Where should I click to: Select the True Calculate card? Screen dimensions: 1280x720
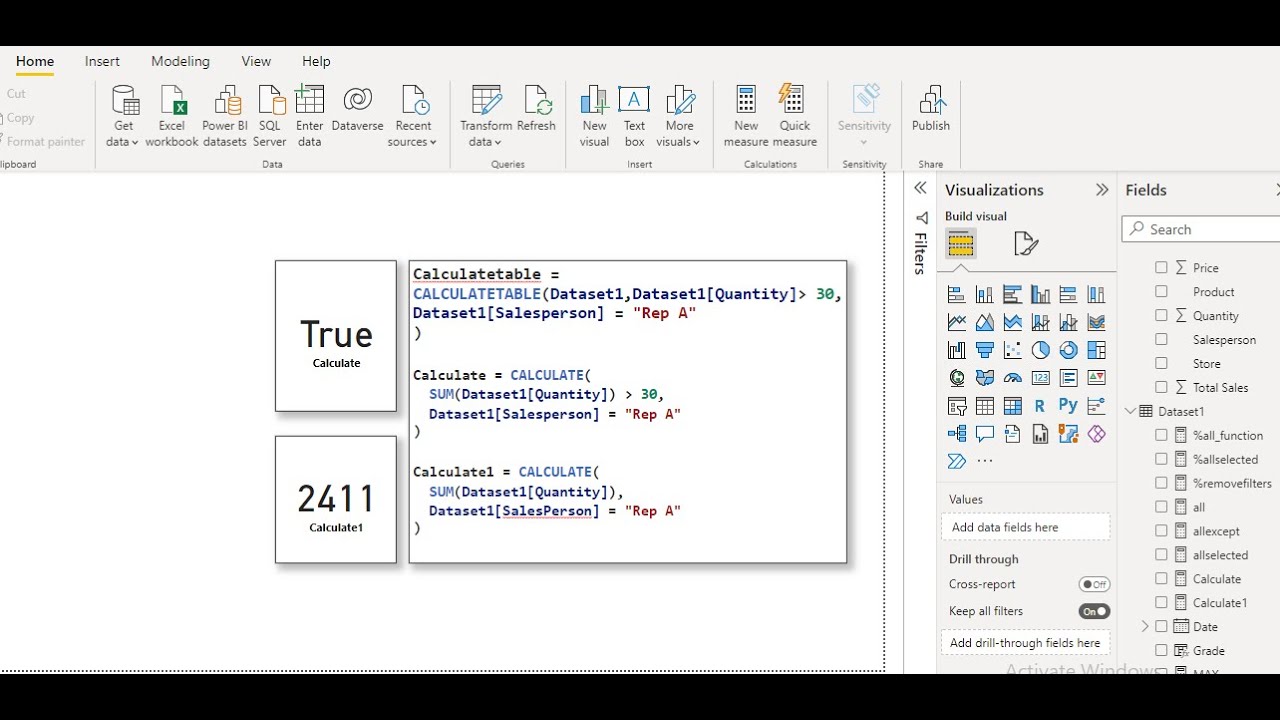point(336,336)
